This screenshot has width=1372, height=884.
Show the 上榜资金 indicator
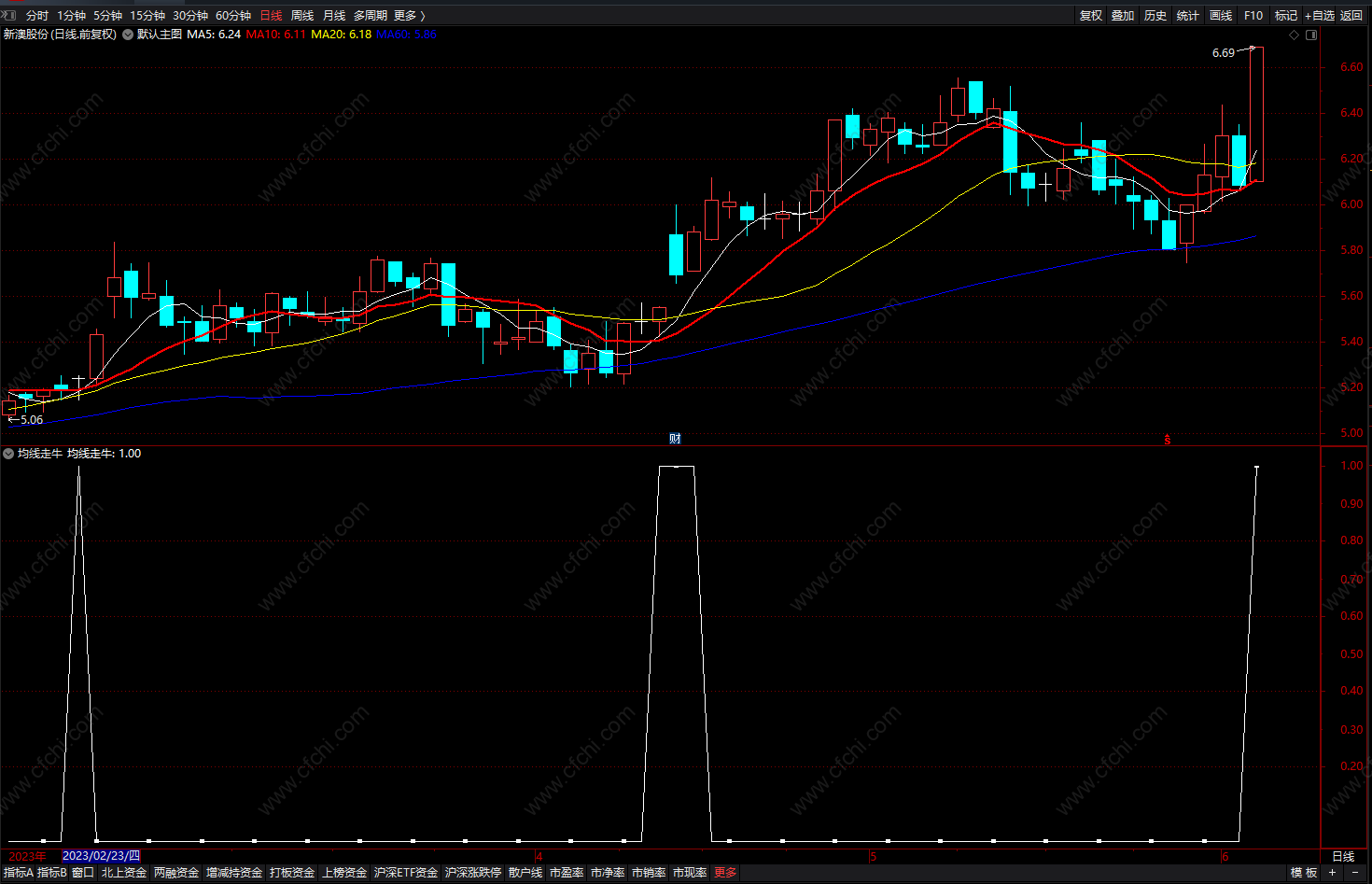(344, 873)
